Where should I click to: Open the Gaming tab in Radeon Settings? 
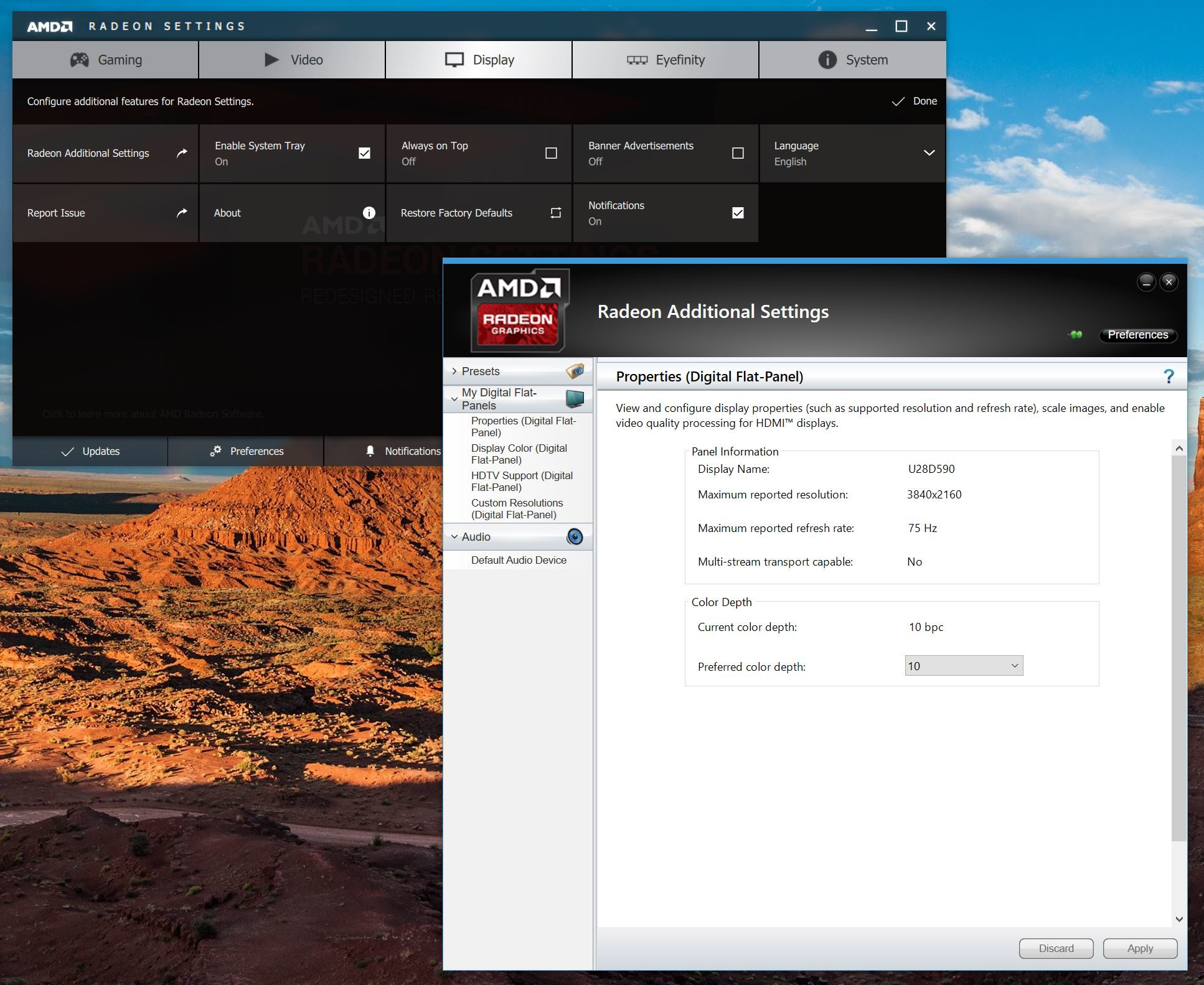(105, 60)
